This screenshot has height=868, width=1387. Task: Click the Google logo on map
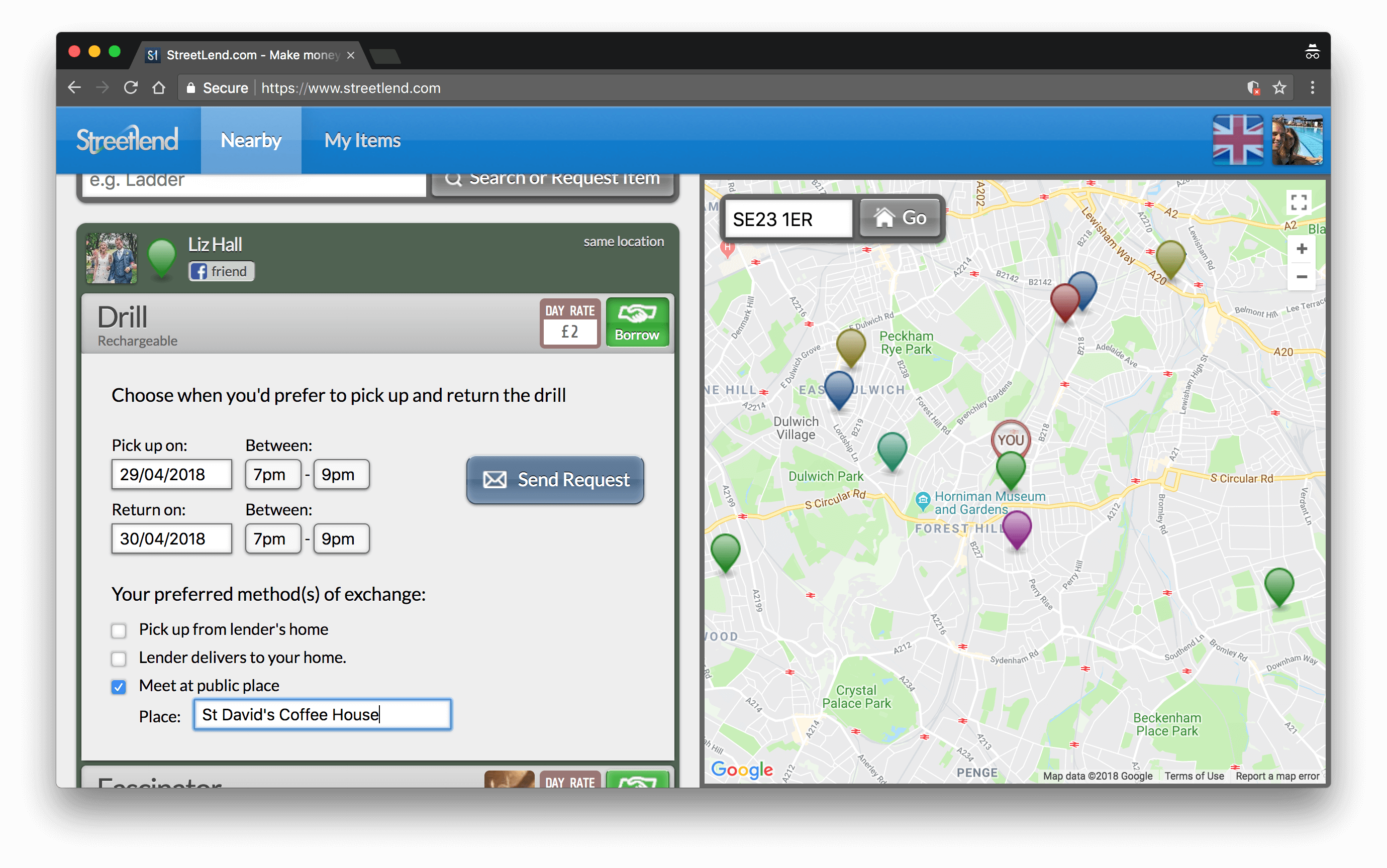pos(741,769)
